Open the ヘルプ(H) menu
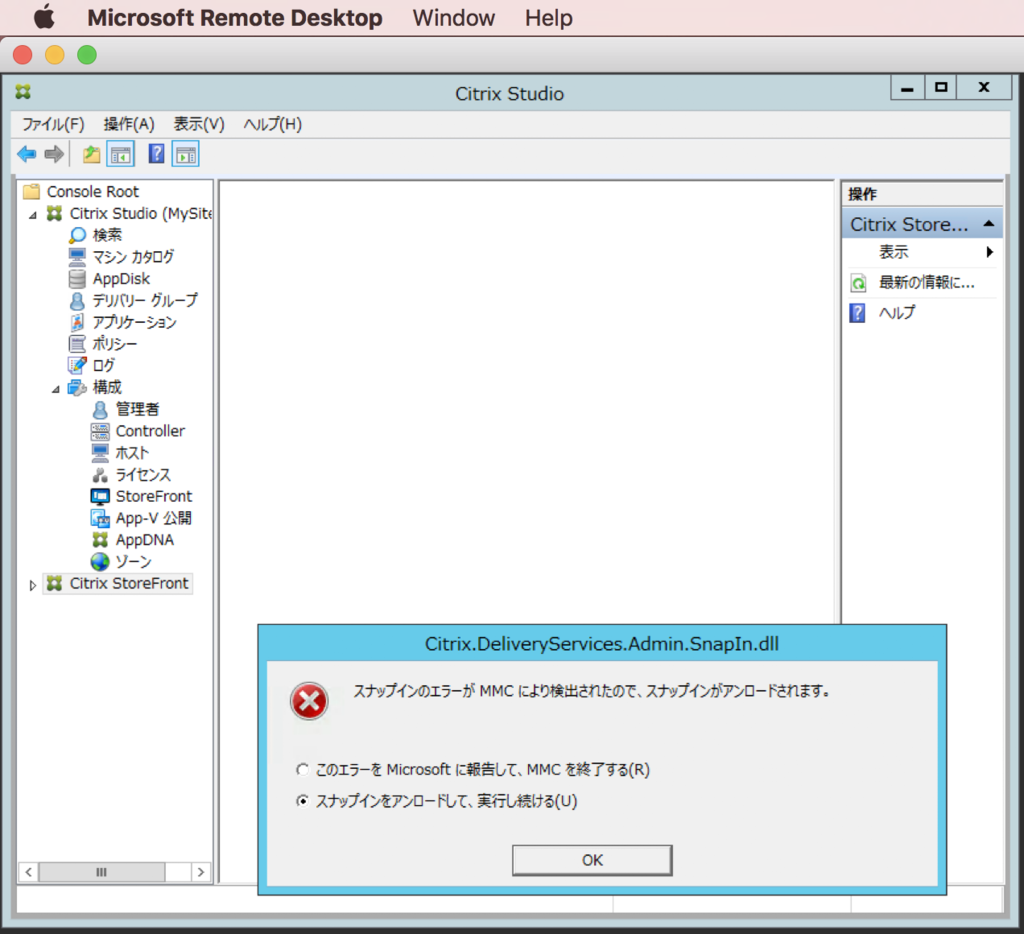The image size is (1024, 934). point(272,124)
